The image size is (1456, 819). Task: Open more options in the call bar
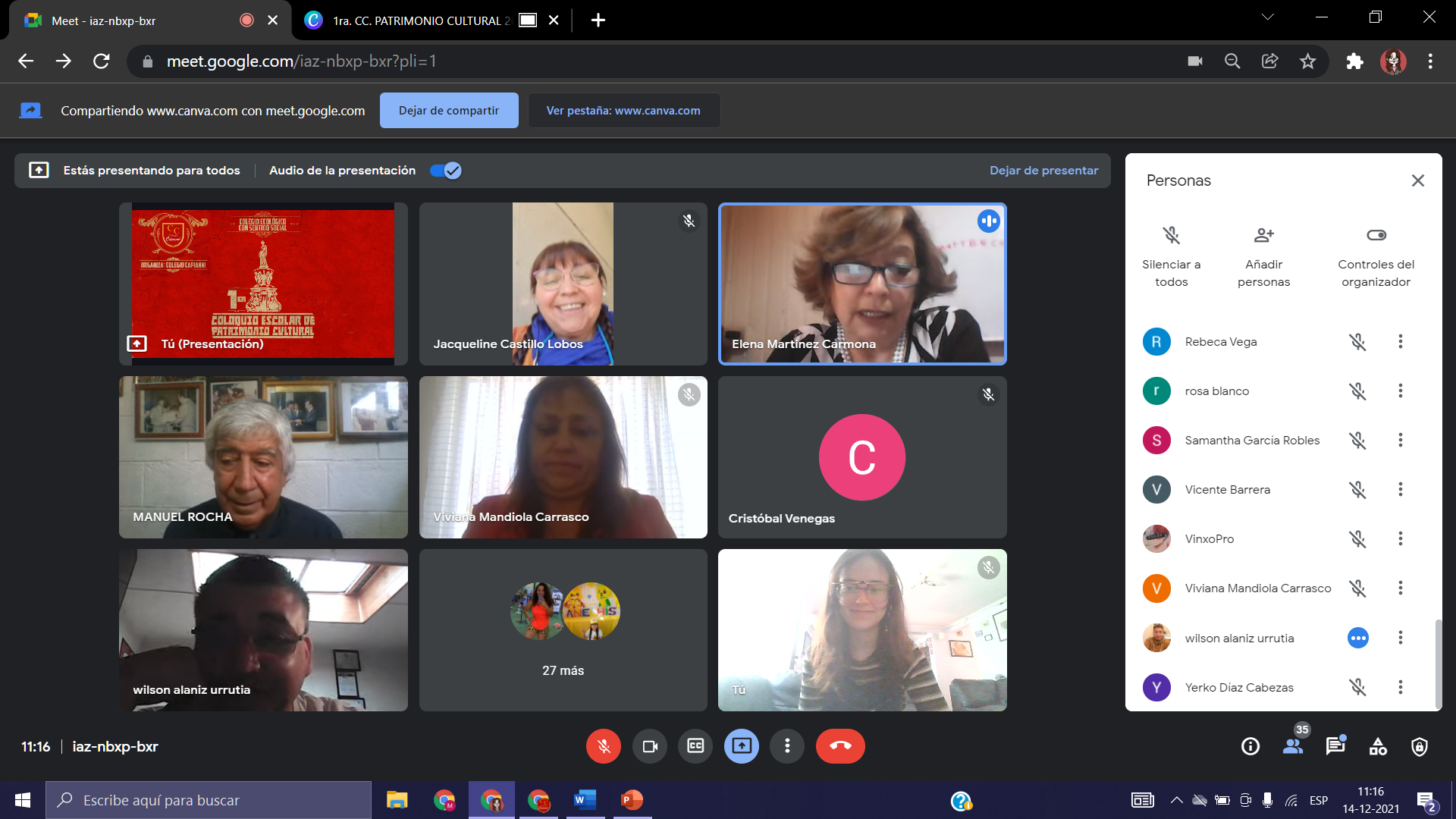coord(787,746)
